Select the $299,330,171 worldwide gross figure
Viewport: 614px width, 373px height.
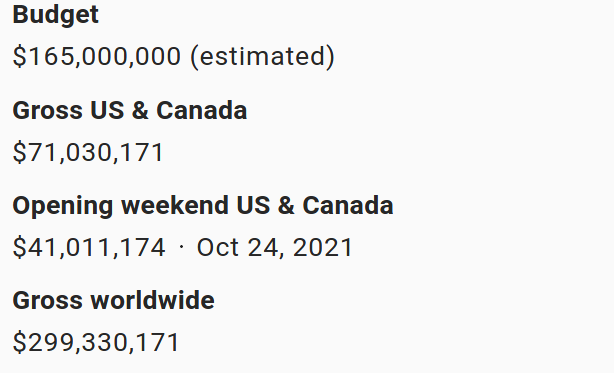coord(96,342)
